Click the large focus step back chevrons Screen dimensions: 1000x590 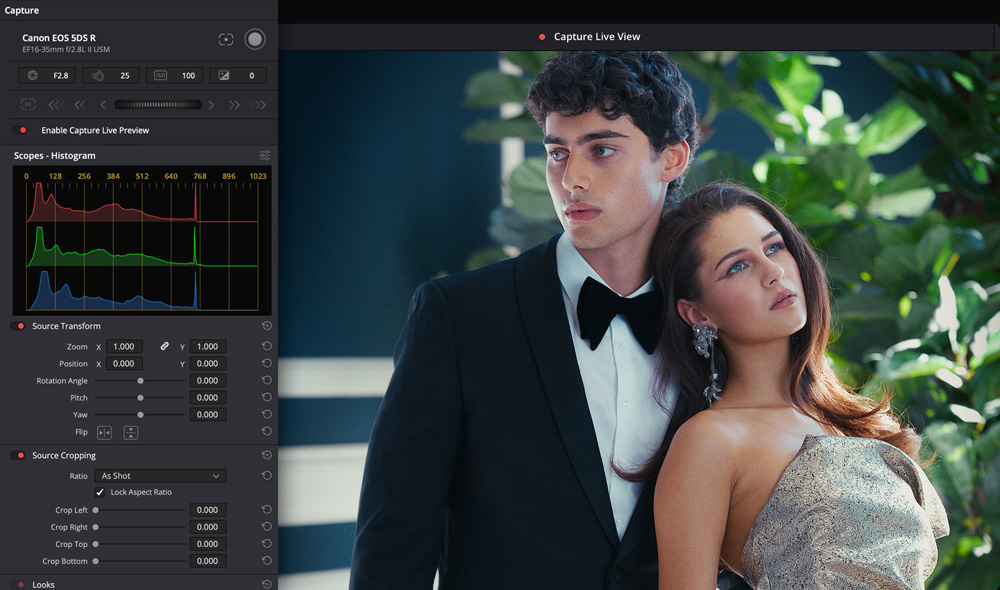(x=56, y=103)
